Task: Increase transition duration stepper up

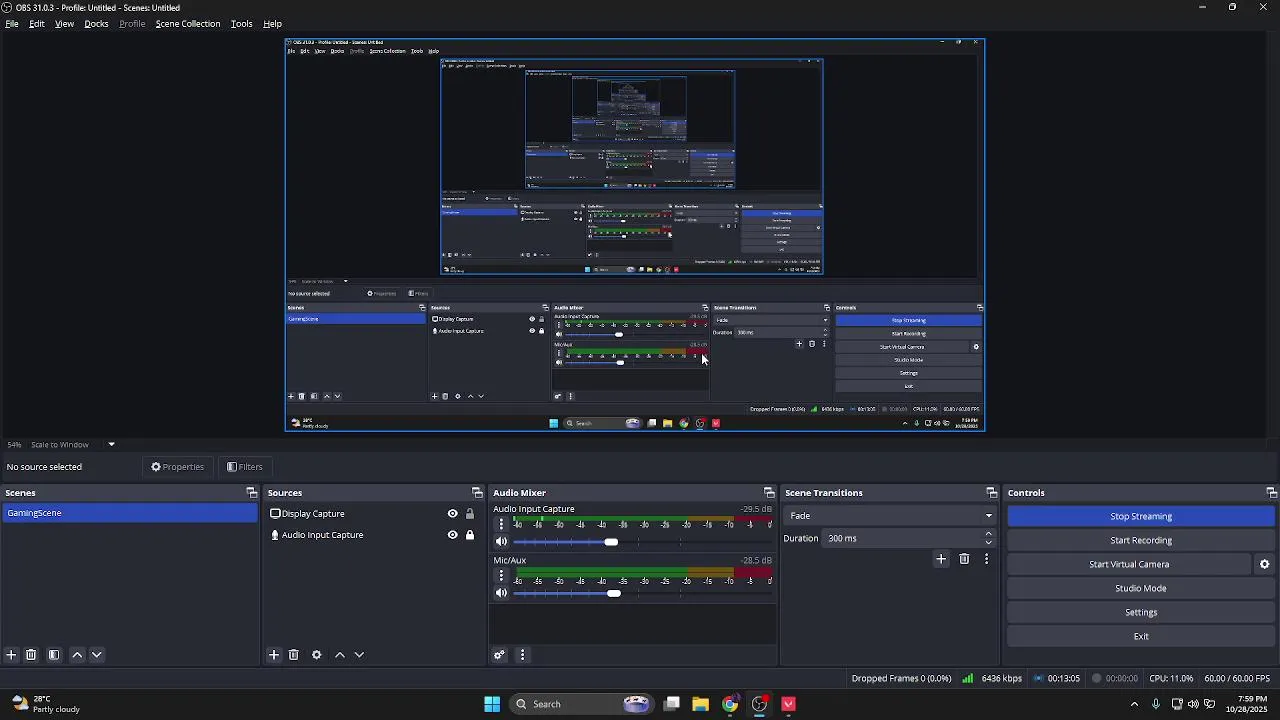Action: [989, 533]
